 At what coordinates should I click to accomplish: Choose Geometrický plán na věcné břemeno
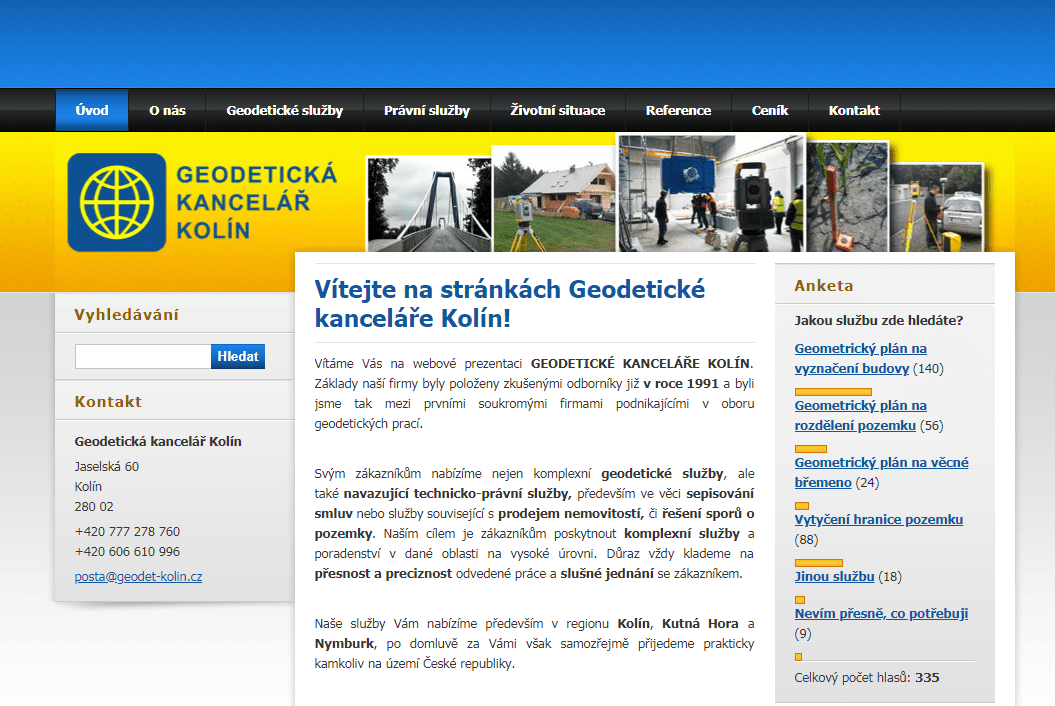point(881,472)
